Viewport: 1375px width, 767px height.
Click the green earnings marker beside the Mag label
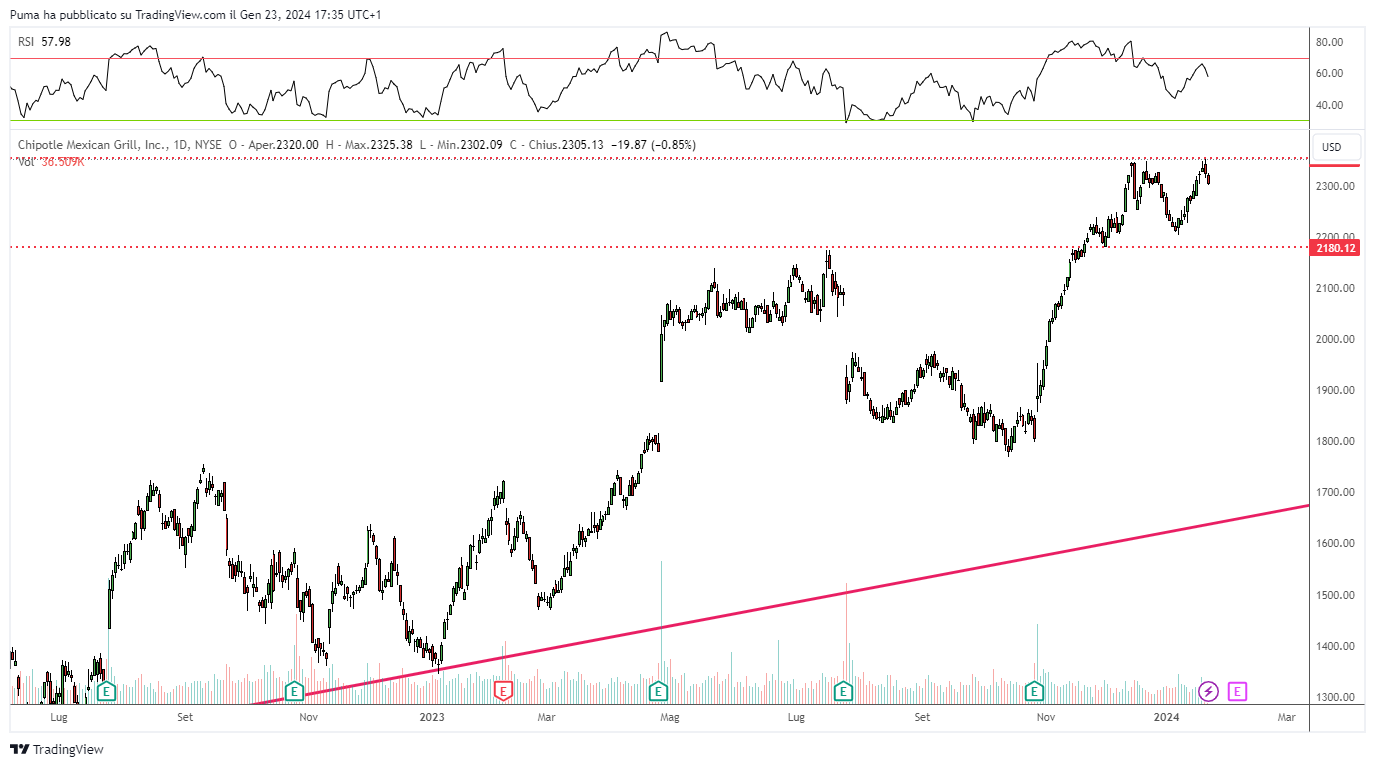point(658,690)
